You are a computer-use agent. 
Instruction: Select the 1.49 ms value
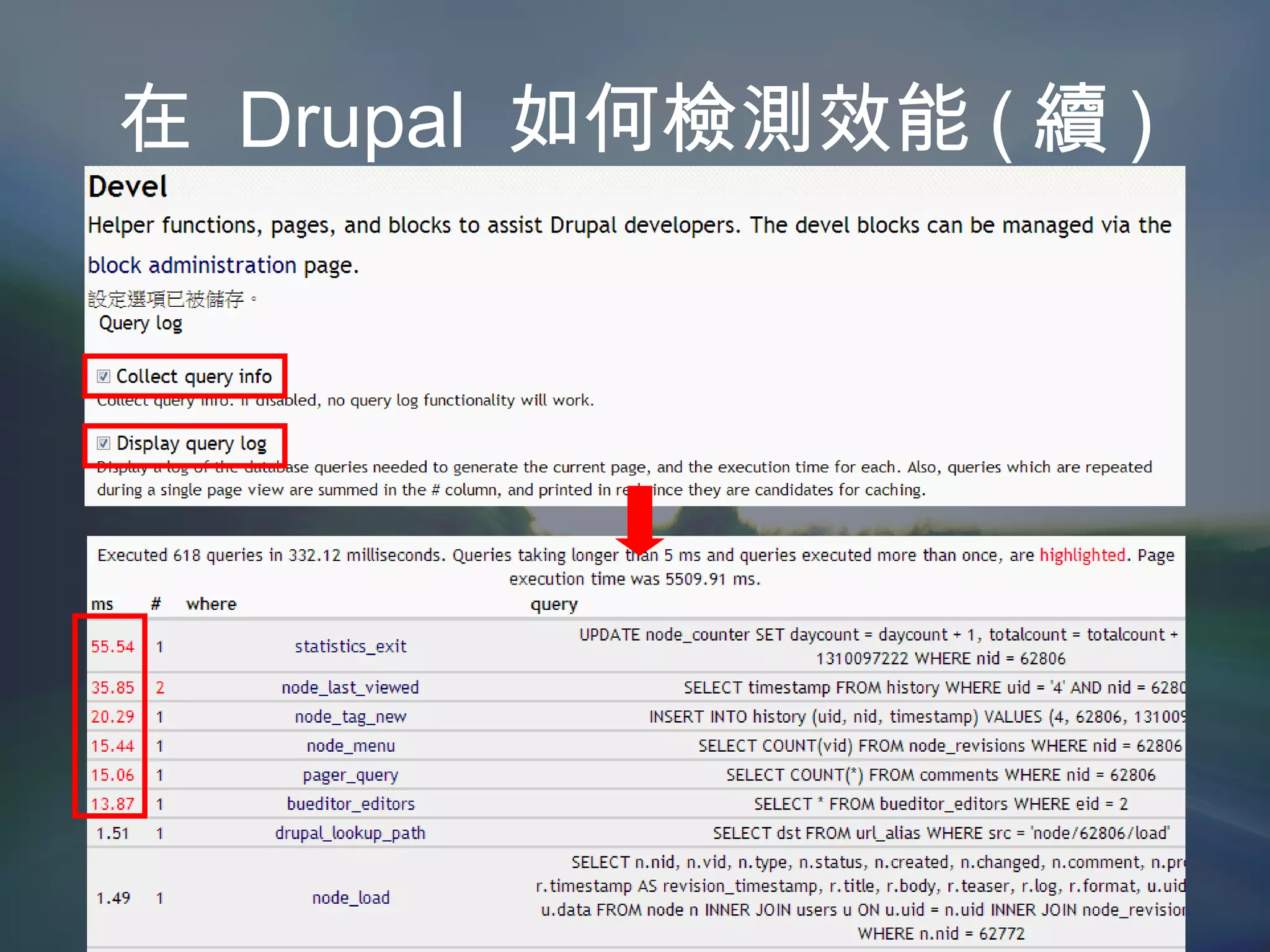(x=112, y=897)
